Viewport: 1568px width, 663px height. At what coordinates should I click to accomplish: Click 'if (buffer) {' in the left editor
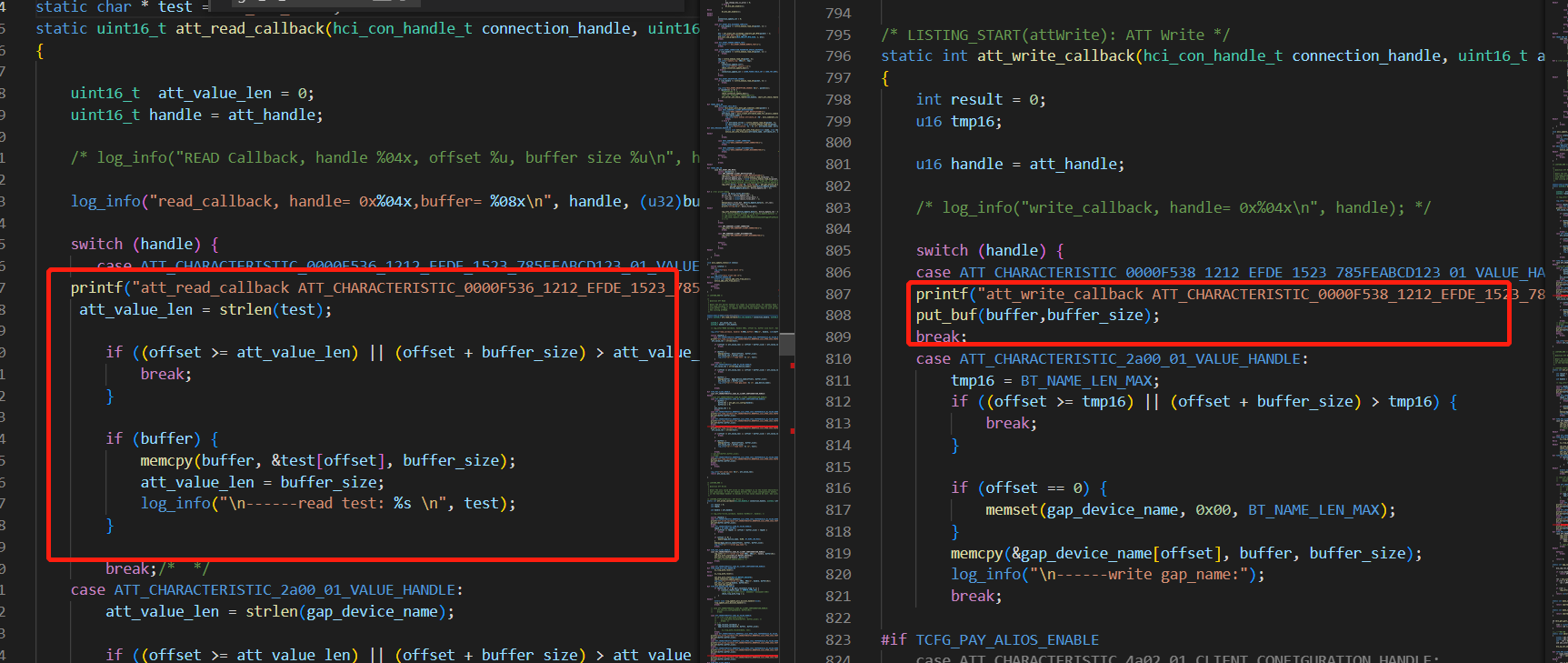[162, 438]
